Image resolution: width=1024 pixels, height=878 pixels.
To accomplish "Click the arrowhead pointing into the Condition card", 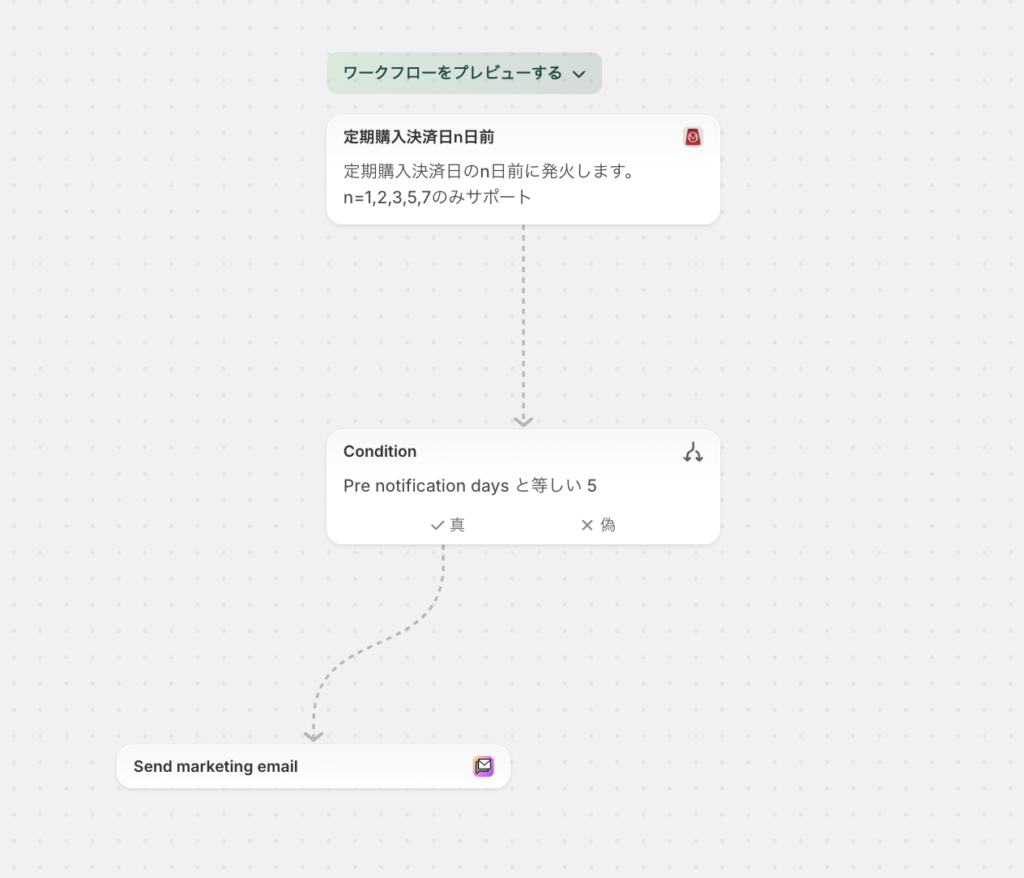I will 523,421.
